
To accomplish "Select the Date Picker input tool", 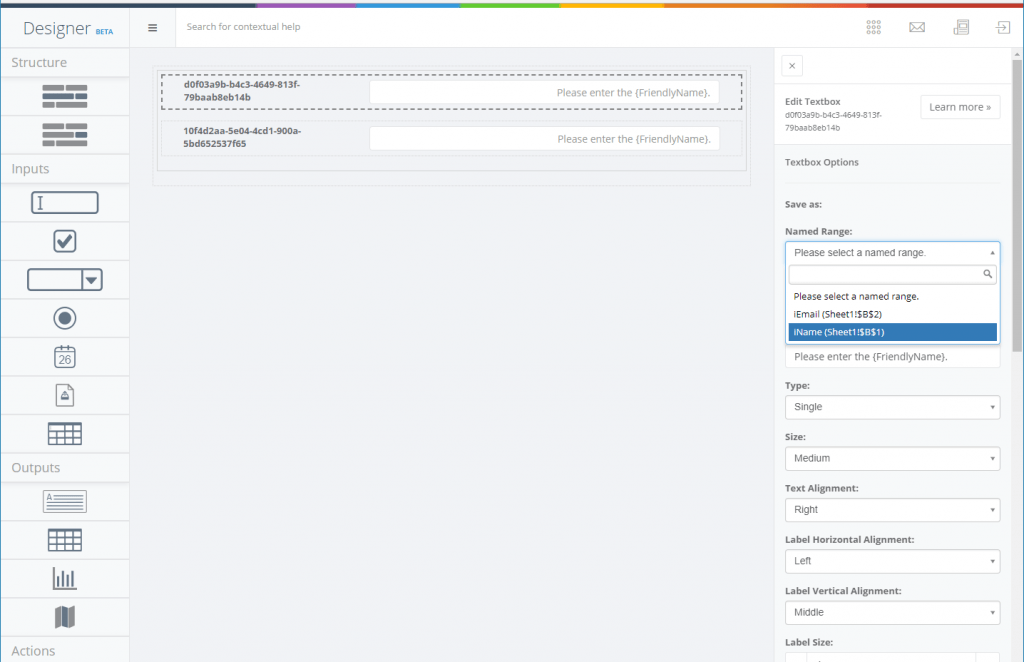I will pos(64,356).
